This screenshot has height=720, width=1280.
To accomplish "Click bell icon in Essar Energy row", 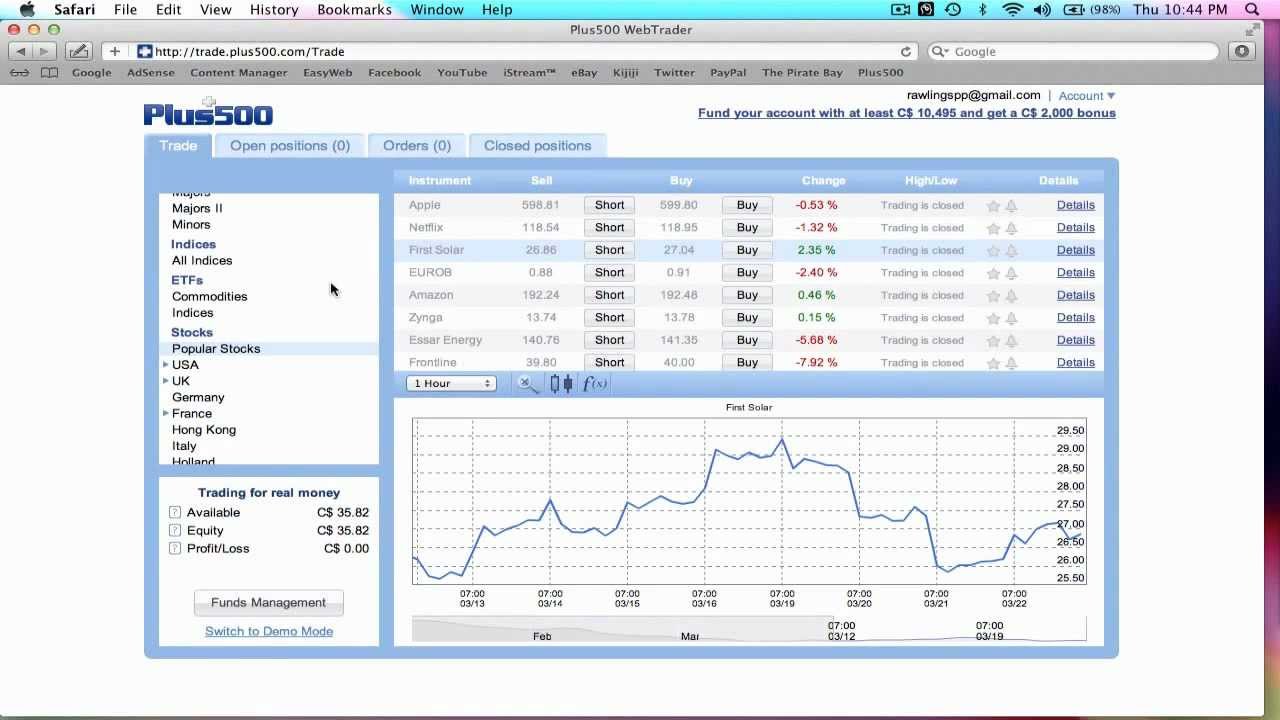I will point(1011,341).
